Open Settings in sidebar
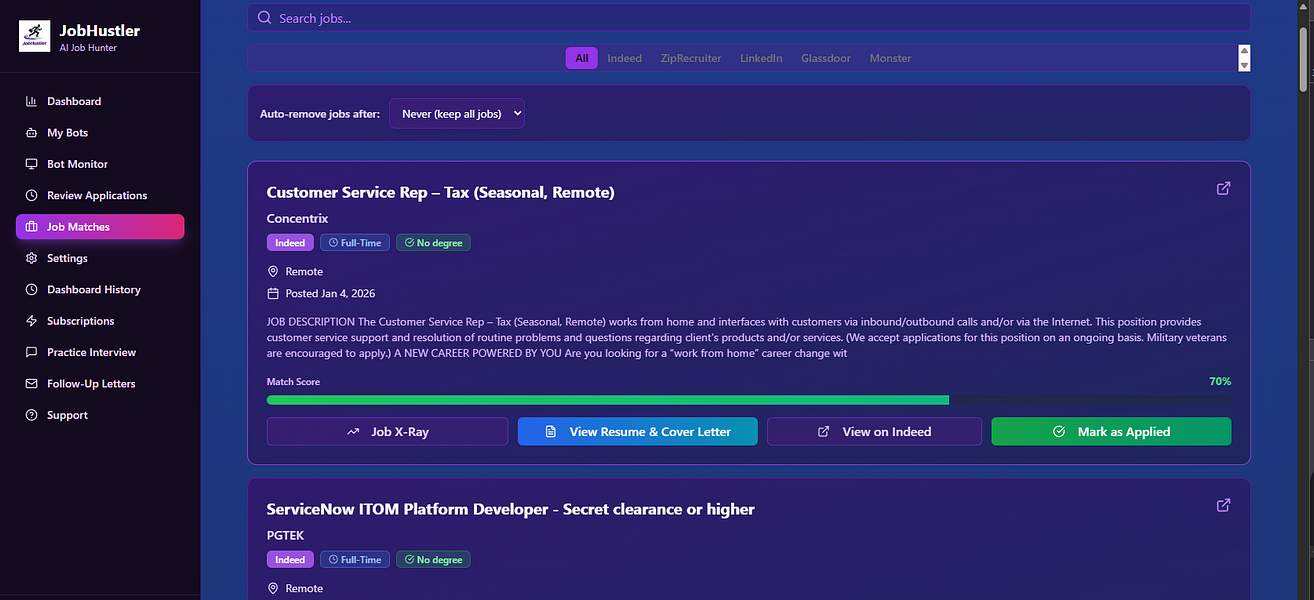Screen dimensions: 1314x600 tap(100, 258)
